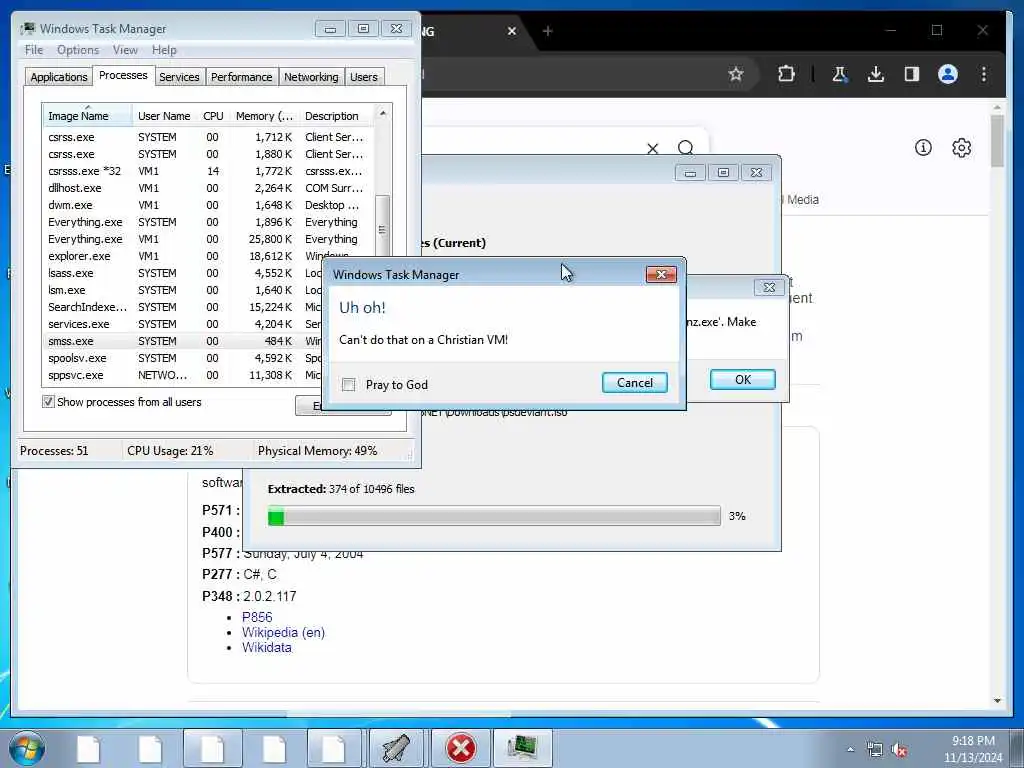The height and width of the screenshot is (768, 1024).
Task: Open the first blank document taskbar item
Action: pyautogui.click(x=88, y=748)
